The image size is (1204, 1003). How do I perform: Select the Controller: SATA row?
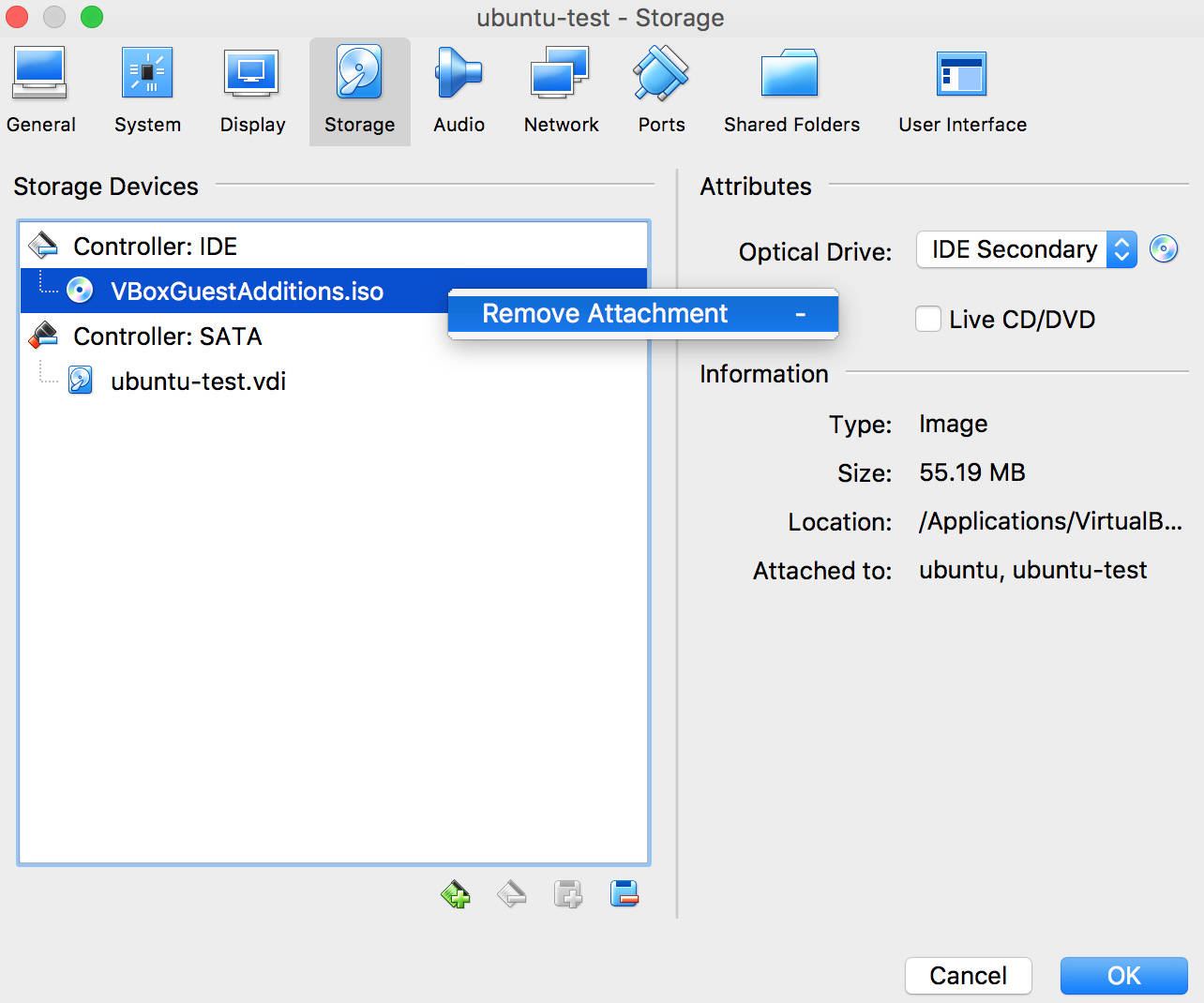pos(334,336)
